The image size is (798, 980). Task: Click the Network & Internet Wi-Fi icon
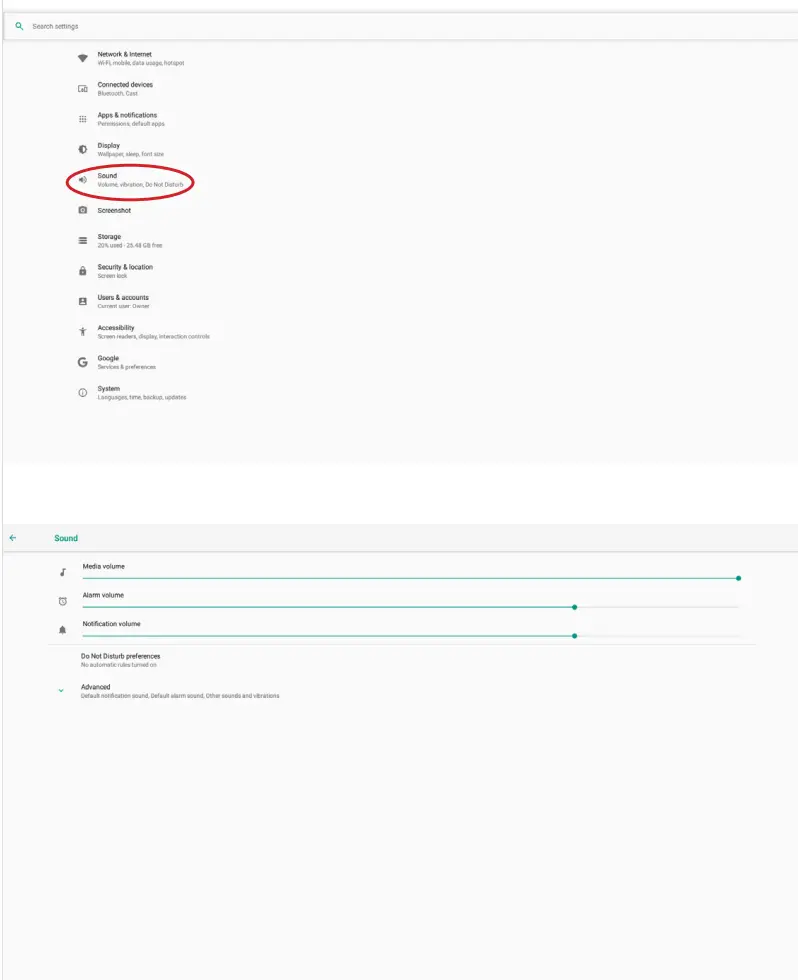tap(82, 58)
